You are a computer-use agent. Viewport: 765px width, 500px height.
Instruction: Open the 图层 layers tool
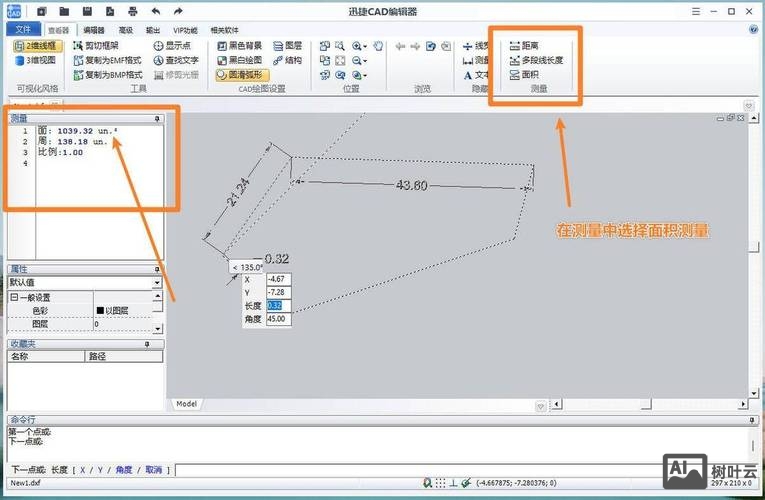(x=287, y=46)
